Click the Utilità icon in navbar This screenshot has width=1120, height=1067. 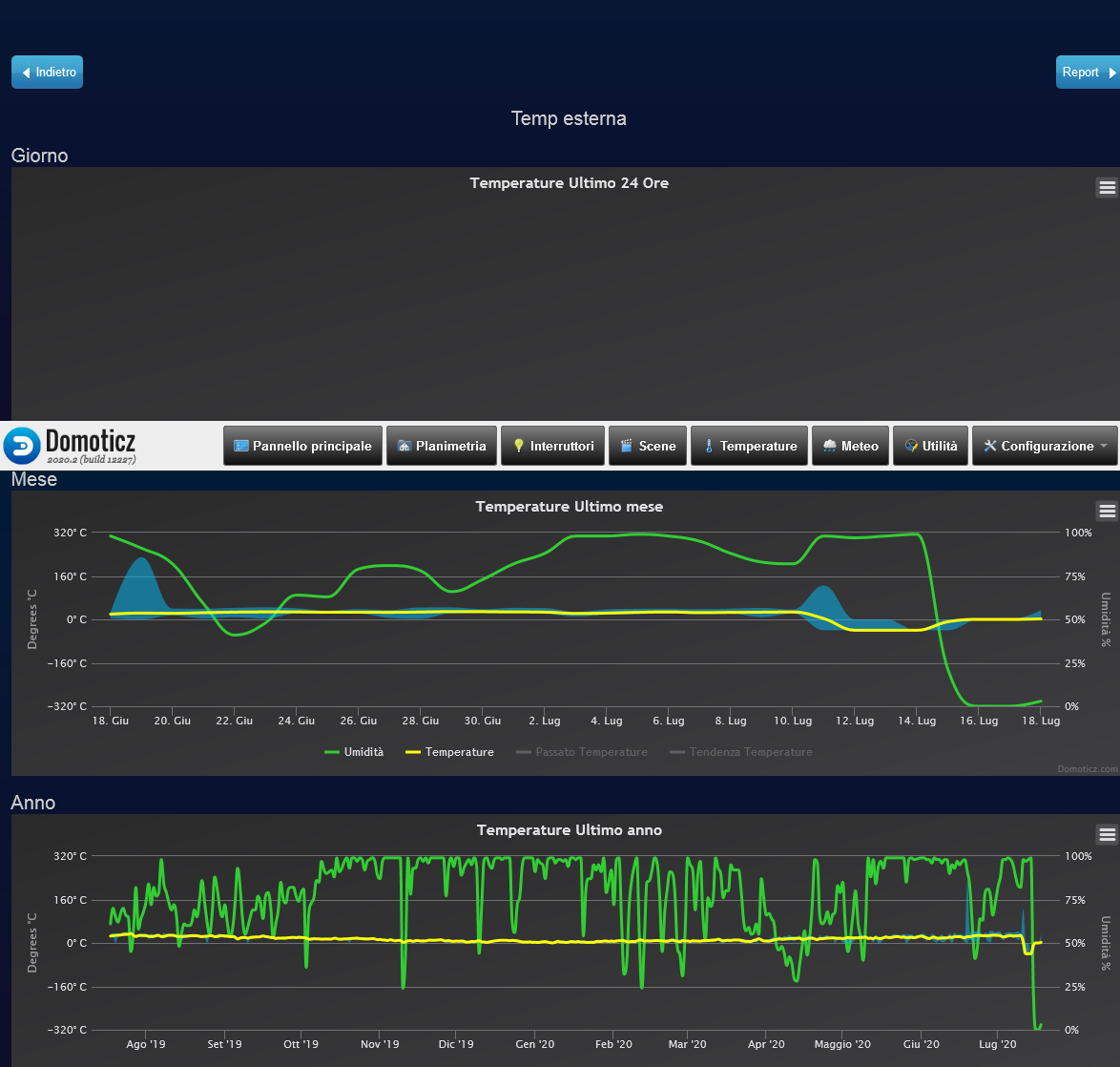tap(911, 446)
